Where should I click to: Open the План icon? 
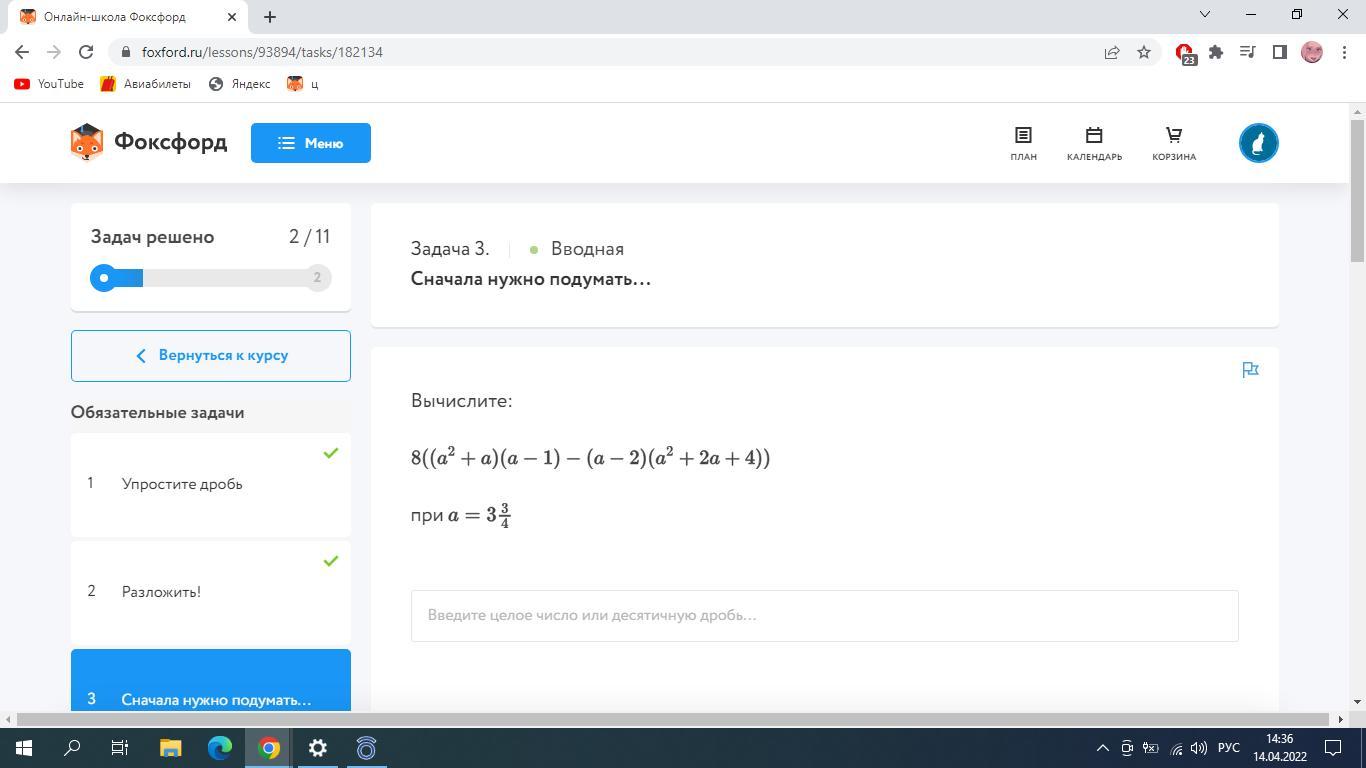[1023, 143]
